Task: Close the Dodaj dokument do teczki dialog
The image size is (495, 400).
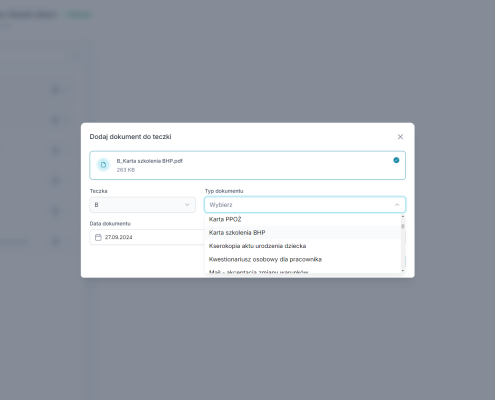Action: (x=400, y=137)
